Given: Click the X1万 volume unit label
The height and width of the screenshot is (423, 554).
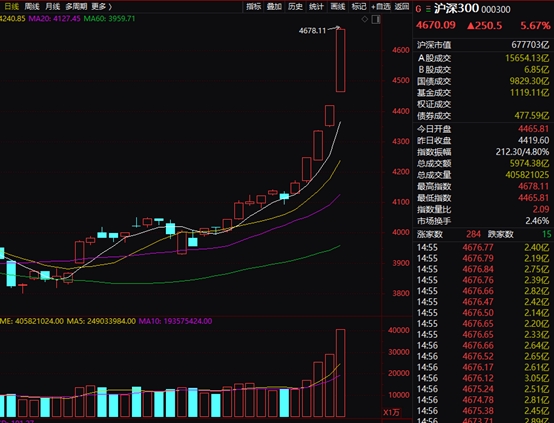Looking at the screenshot, I should pyautogui.click(x=391, y=412).
